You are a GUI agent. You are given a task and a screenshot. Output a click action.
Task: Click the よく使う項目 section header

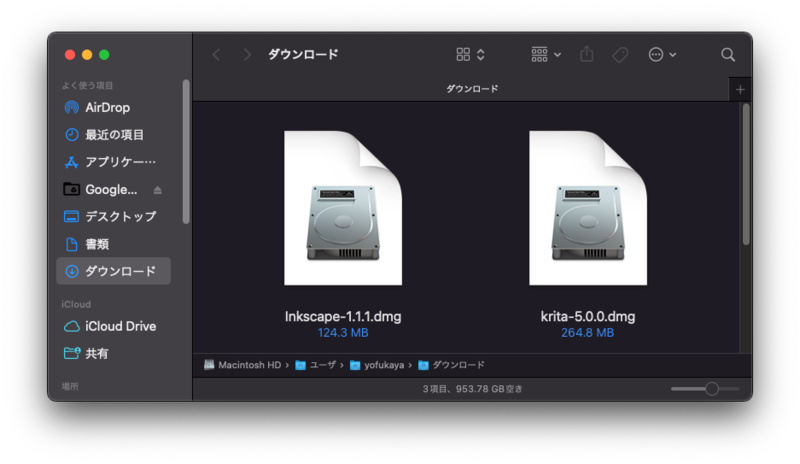coord(87,85)
